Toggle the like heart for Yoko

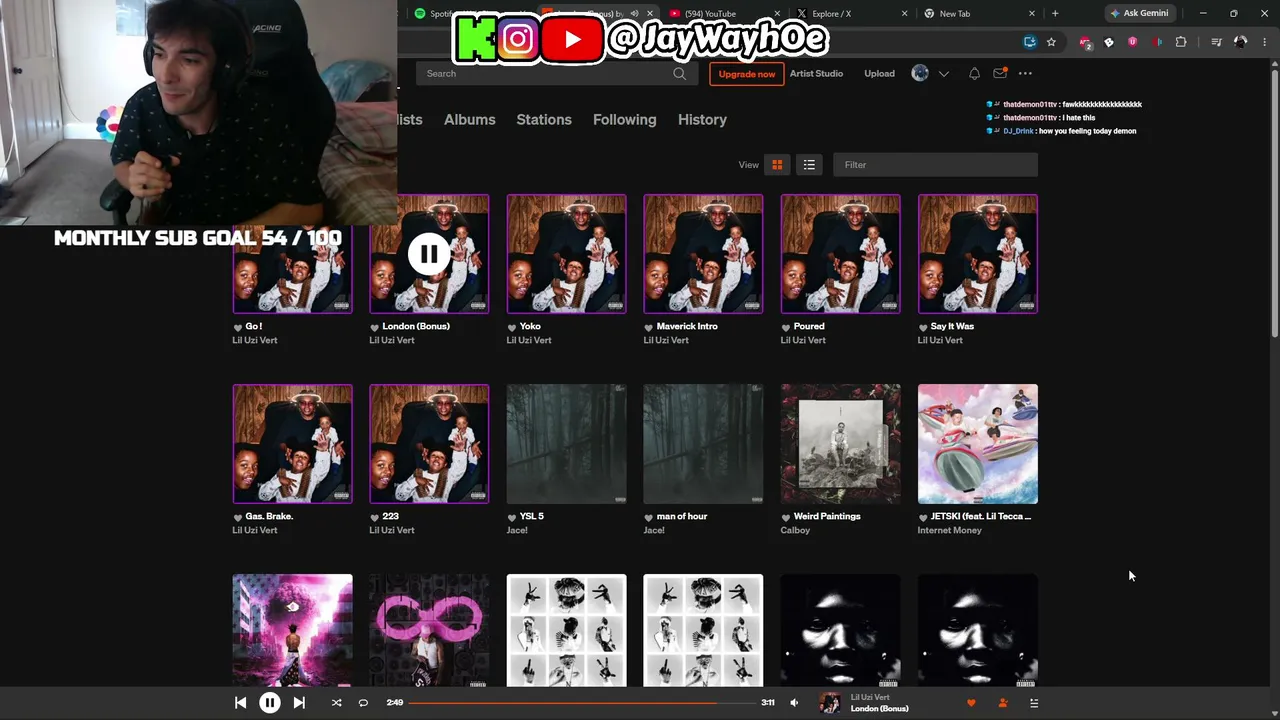pyautogui.click(x=512, y=327)
